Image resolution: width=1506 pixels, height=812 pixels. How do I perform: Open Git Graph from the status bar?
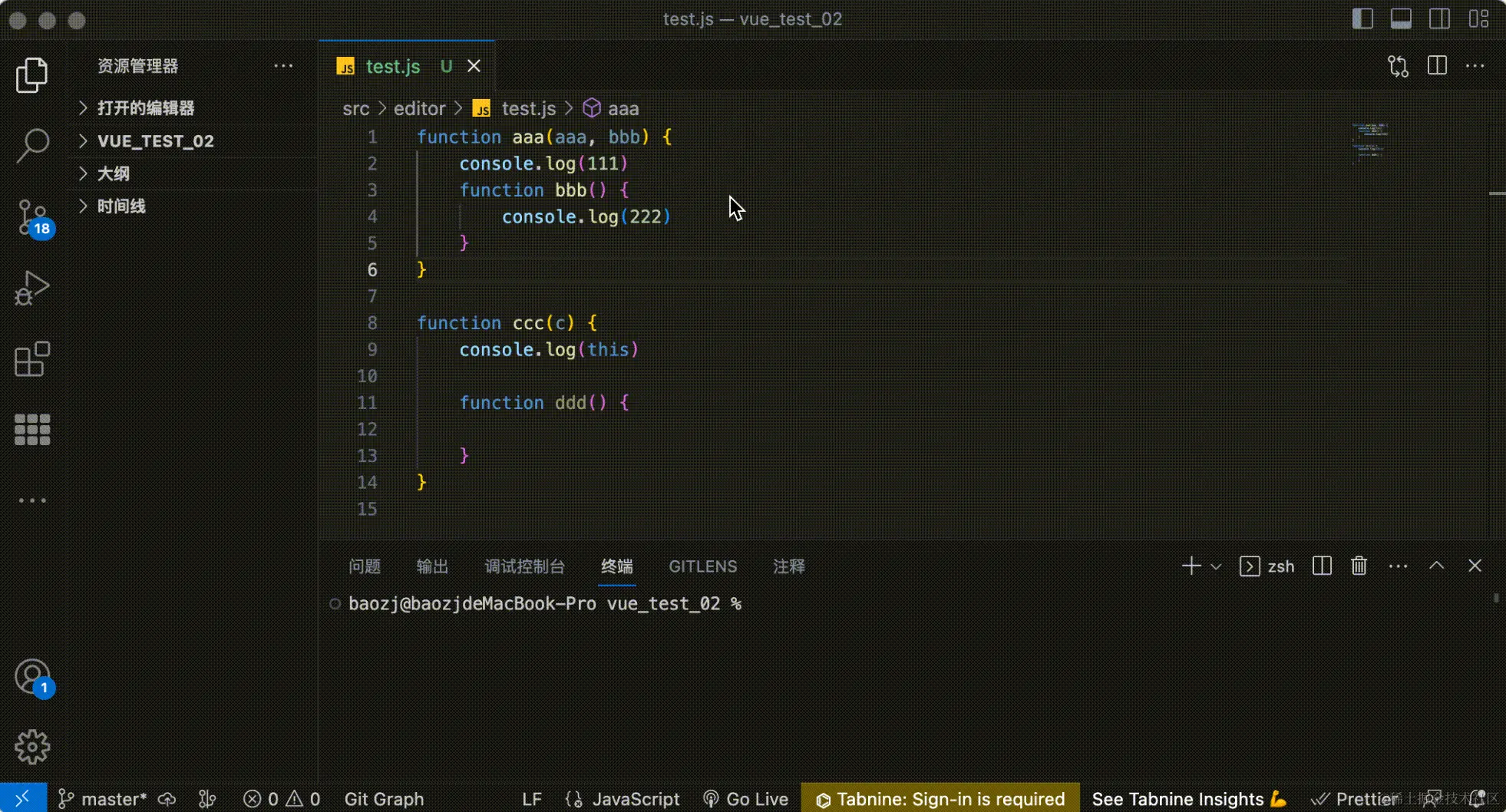384,798
